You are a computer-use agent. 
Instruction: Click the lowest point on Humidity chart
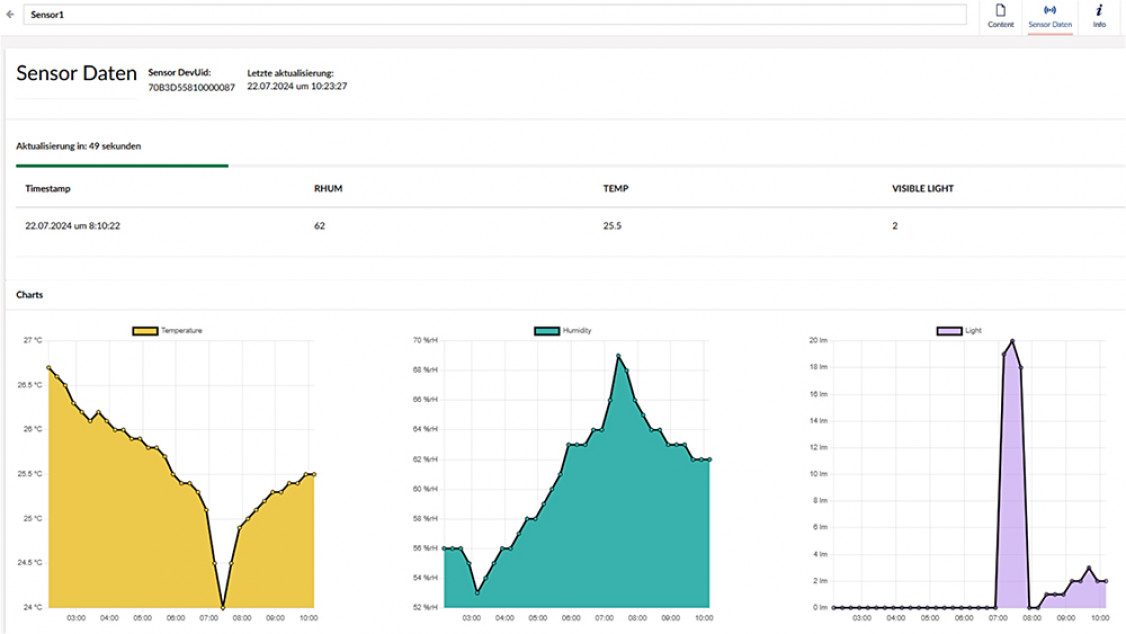tap(478, 592)
